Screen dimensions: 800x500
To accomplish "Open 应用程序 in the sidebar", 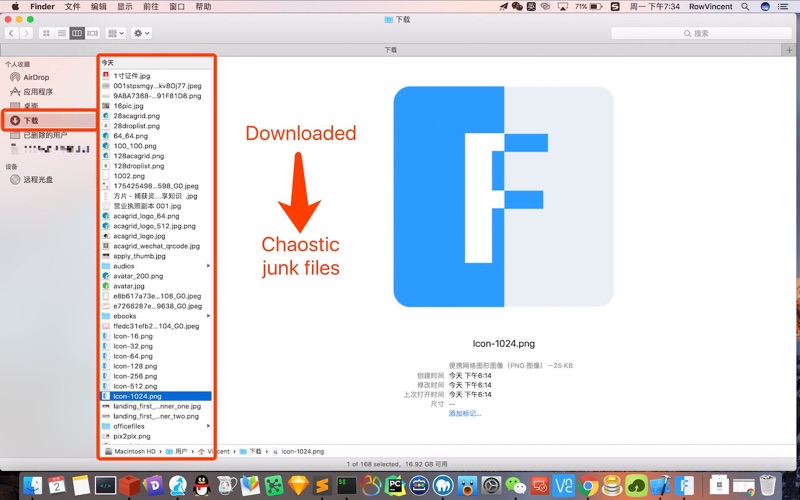I will coord(38,92).
